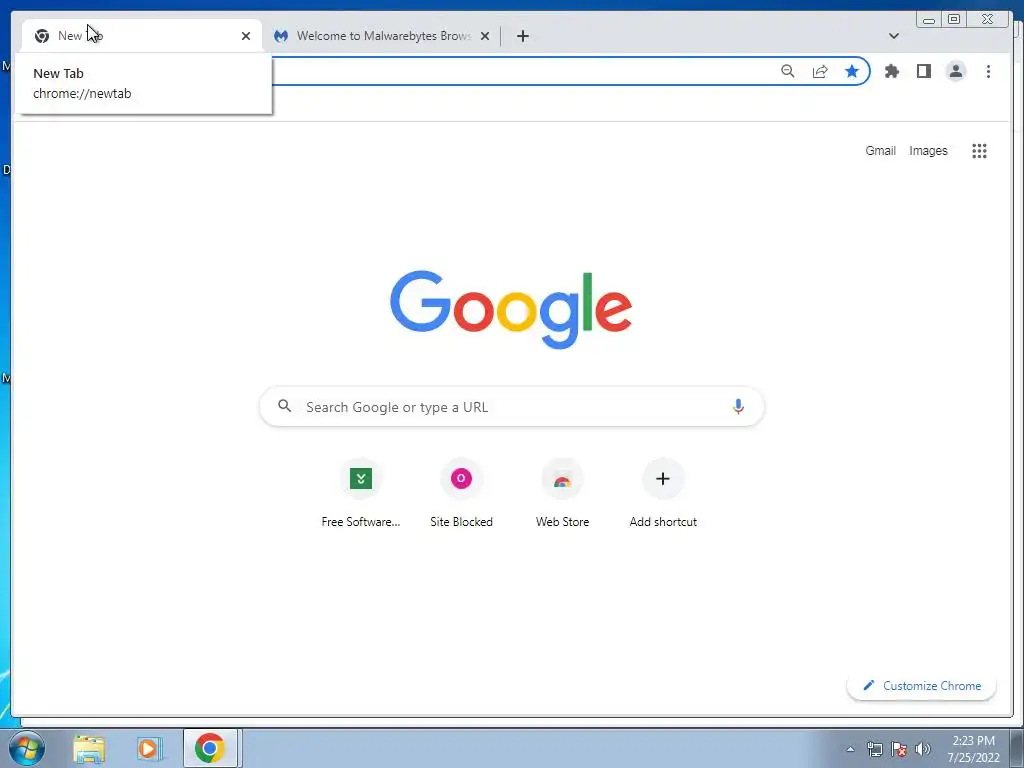Open the volume speaker tray icon
This screenshot has height=768, width=1024.
tap(923, 749)
